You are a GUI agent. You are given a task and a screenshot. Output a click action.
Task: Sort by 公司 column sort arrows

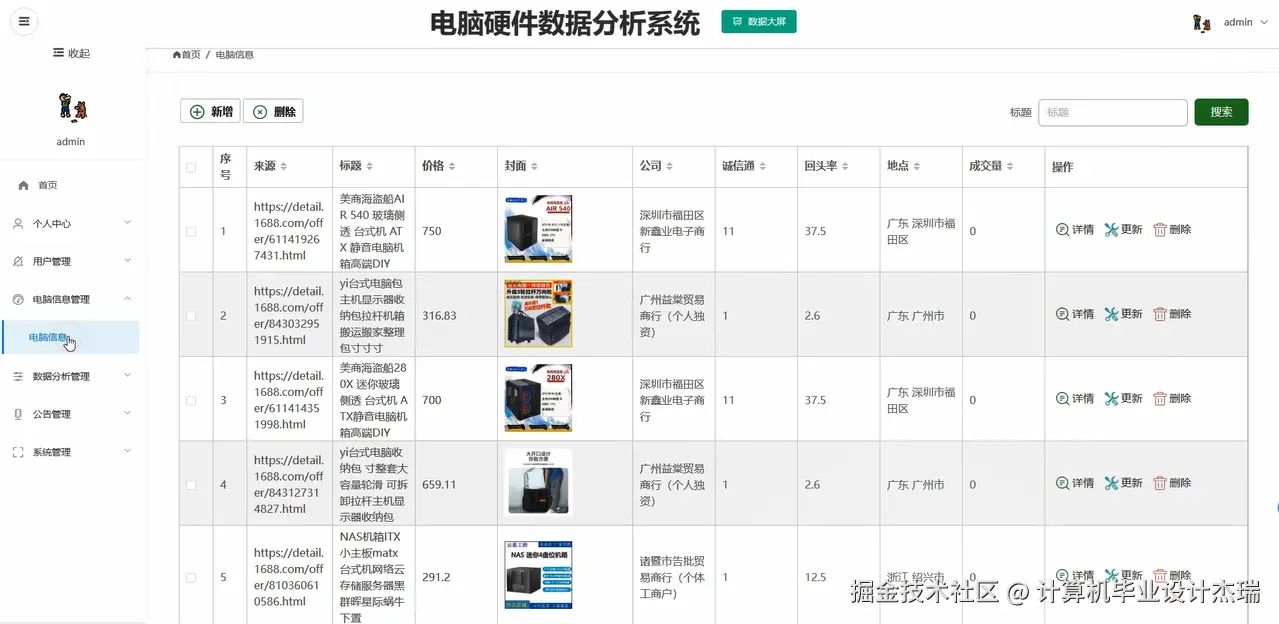click(x=670, y=166)
